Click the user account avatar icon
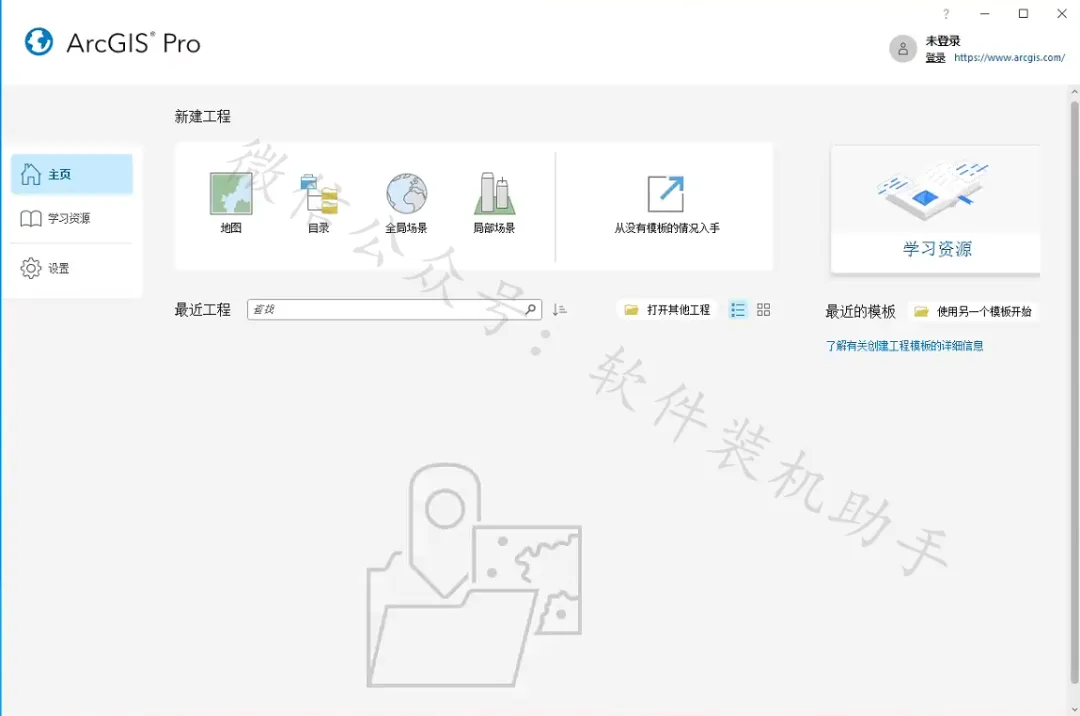Image resolution: width=1080 pixels, height=716 pixels. 903,49
